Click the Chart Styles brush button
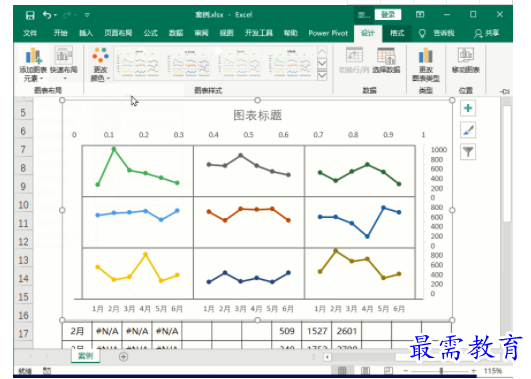Image resolution: width=531 pixels, height=379 pixels. point(468,130)
